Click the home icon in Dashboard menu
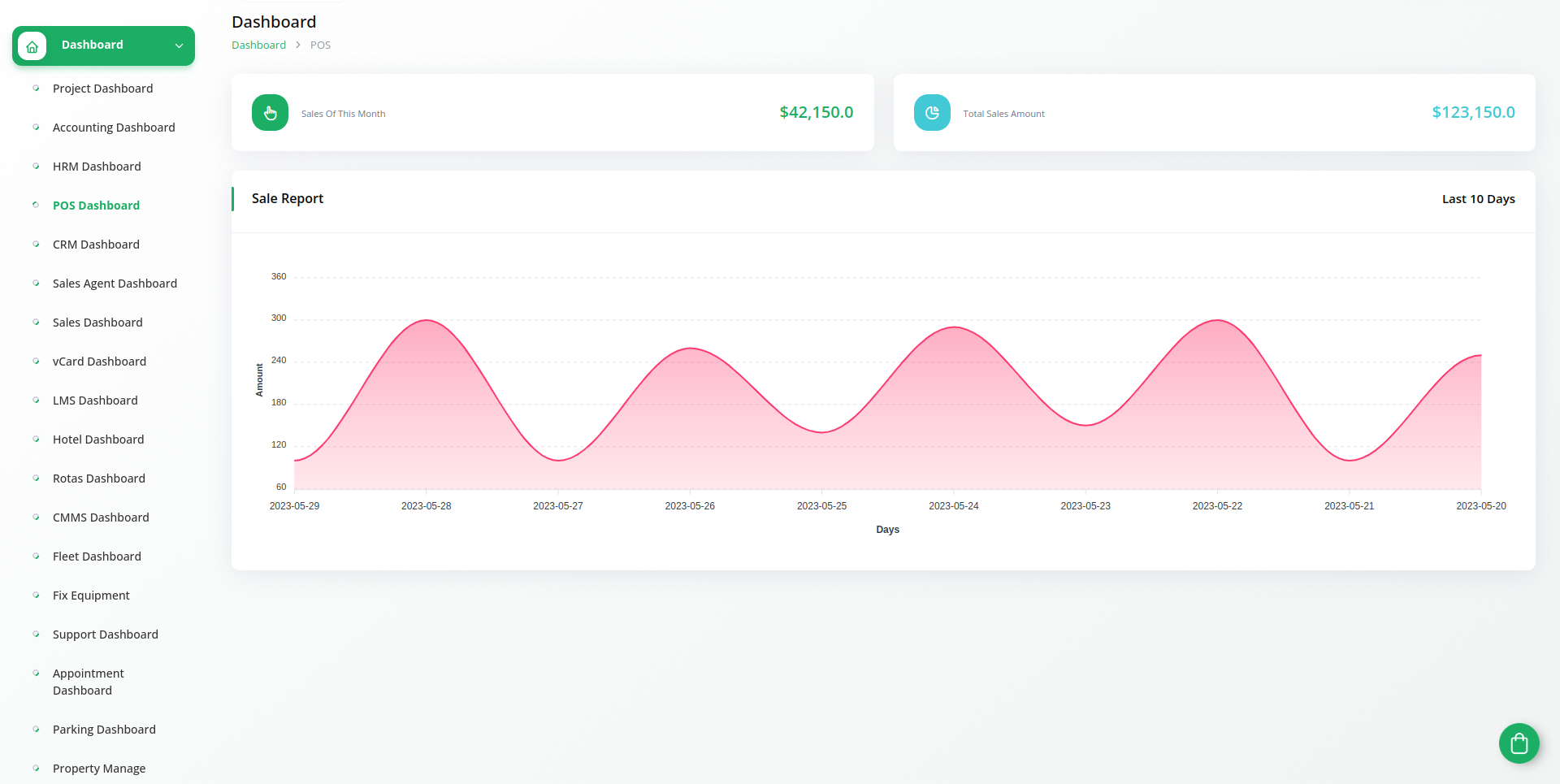The height and width of the screenshot is (784, 1560). point(32,46)
